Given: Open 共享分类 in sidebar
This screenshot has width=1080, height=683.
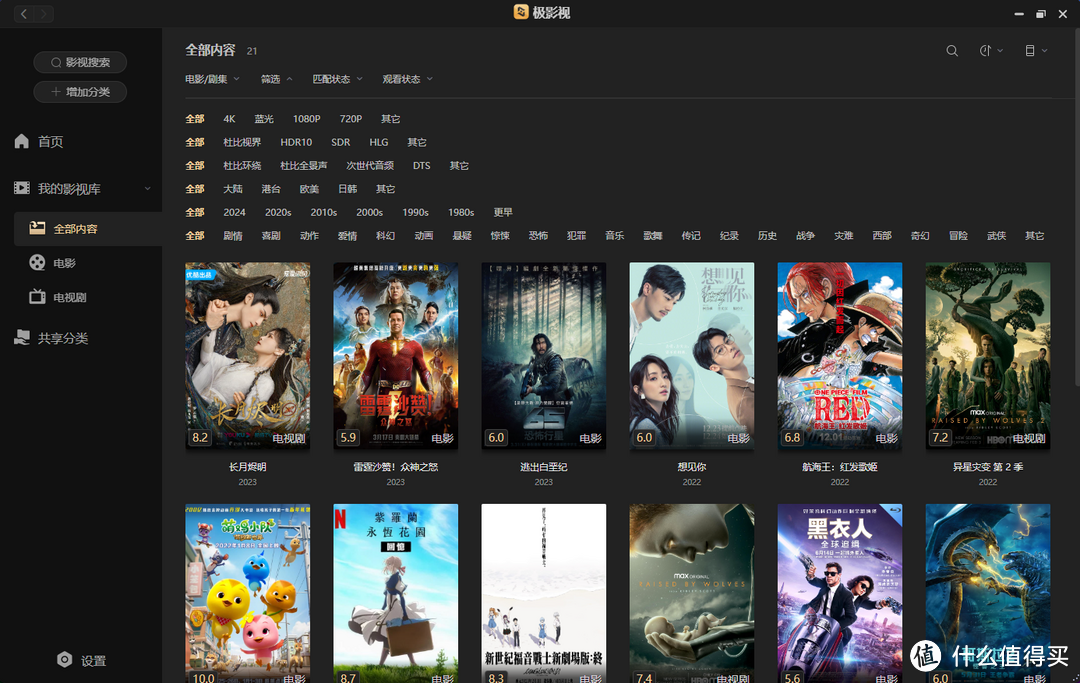Looking at the screenshot, I should point(51,338).
